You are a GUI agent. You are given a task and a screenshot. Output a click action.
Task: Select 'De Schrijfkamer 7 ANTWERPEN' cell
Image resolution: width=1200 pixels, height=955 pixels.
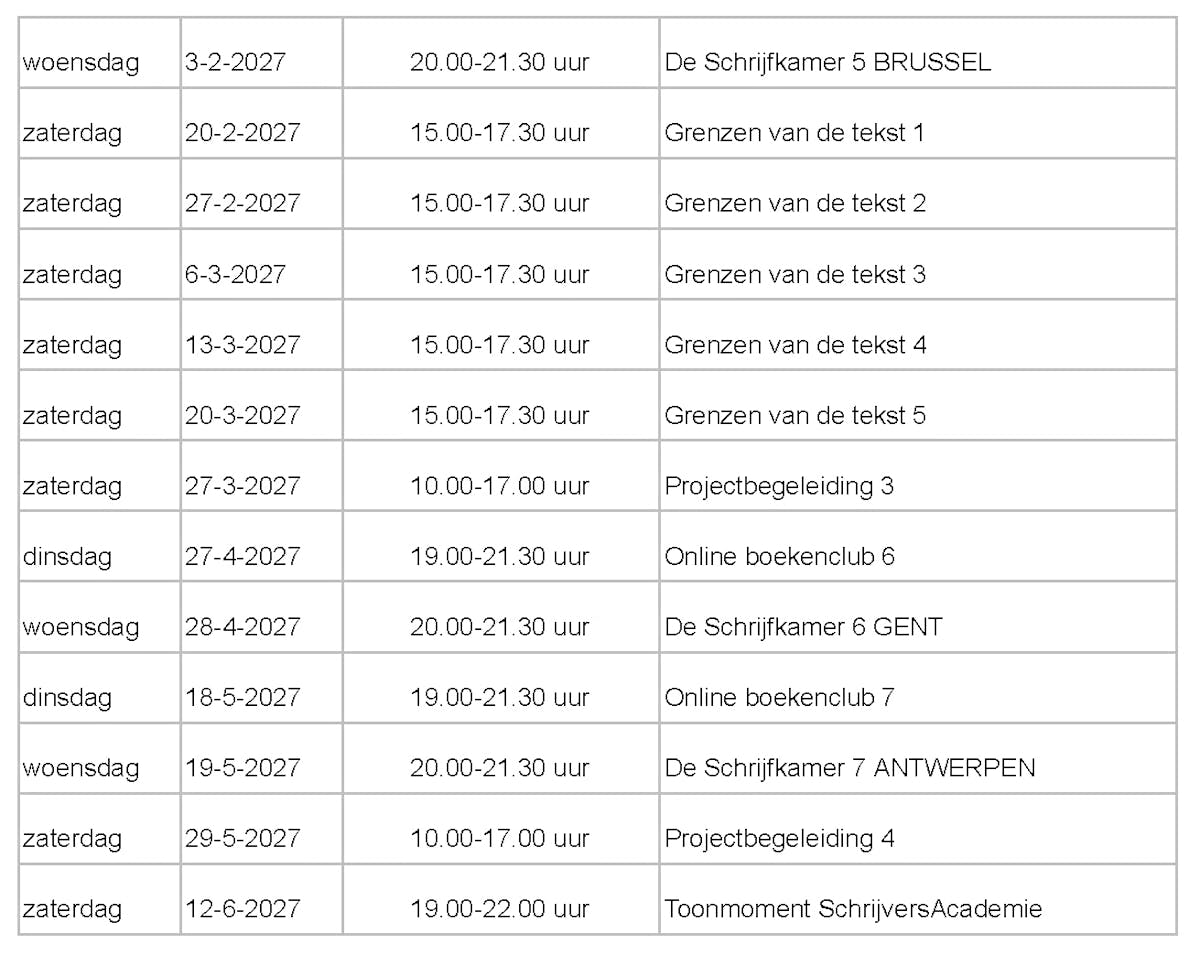(x=850, y=768)
